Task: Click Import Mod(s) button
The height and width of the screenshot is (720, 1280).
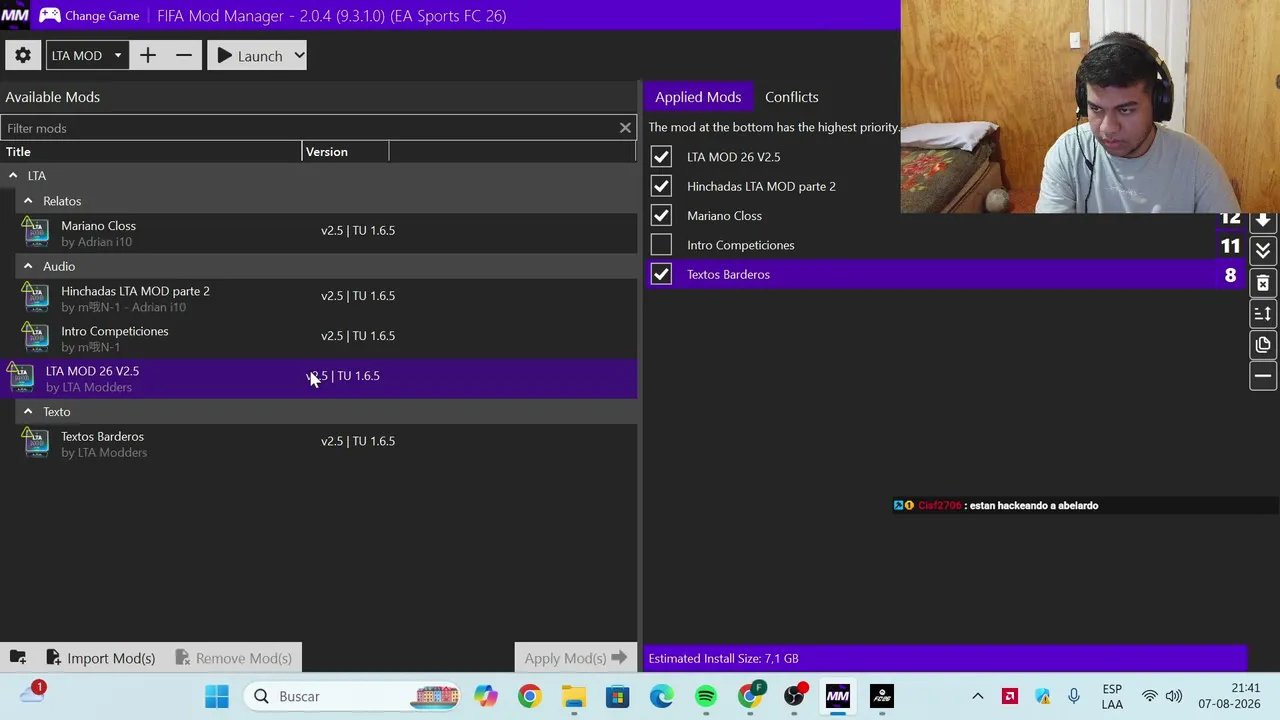Action: pyautogui.click(x=100, y=658)
